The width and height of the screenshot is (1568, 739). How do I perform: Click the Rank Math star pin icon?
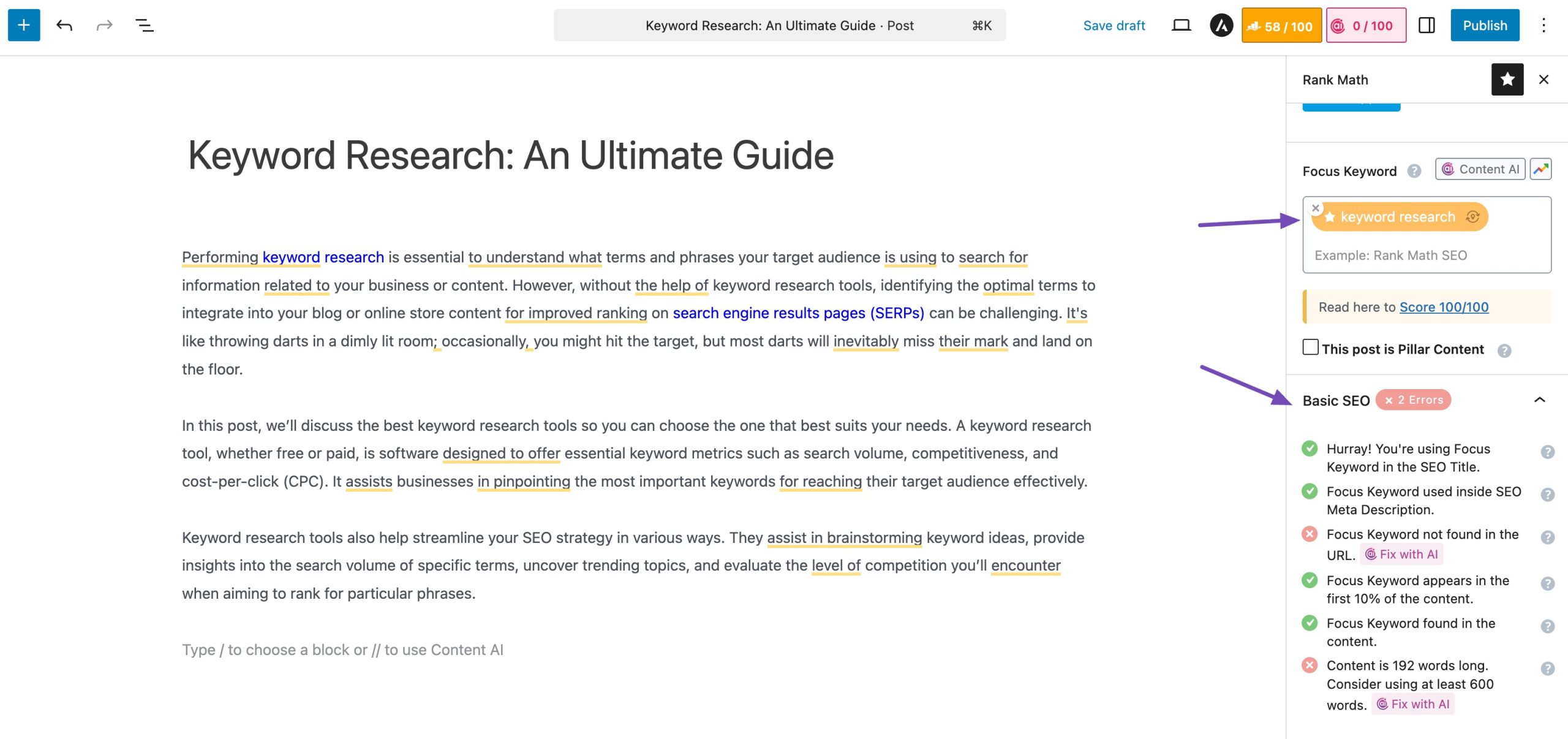coord(1507,80)
